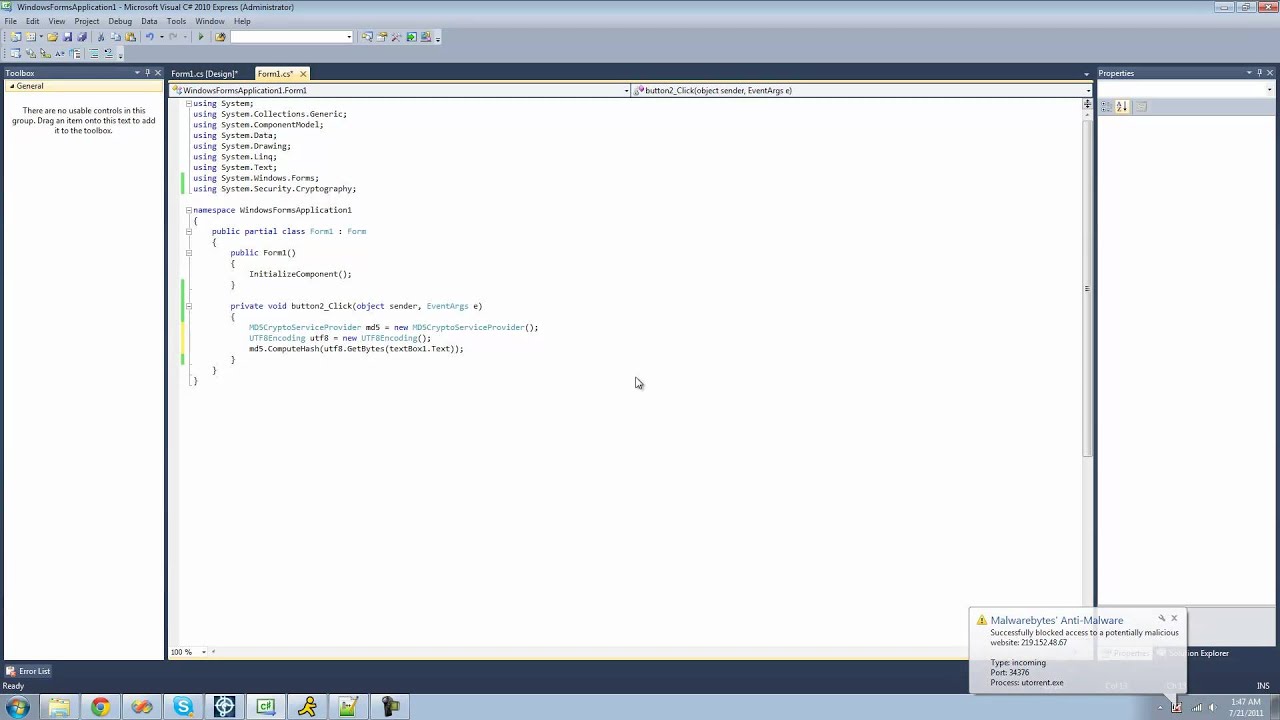
Task: Open Solution Explorer from the toolbar icon
Action: pos(367,37)
